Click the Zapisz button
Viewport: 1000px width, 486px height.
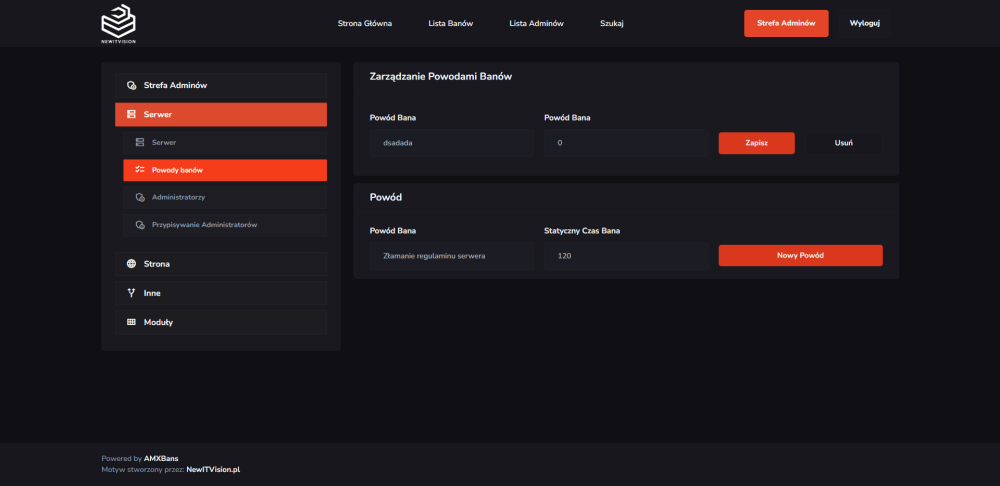756,143
